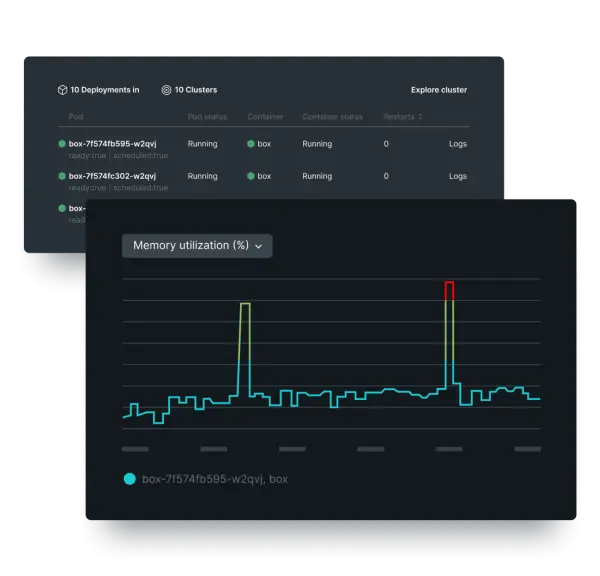Sort by the Pod column header

tap(76, 117)
